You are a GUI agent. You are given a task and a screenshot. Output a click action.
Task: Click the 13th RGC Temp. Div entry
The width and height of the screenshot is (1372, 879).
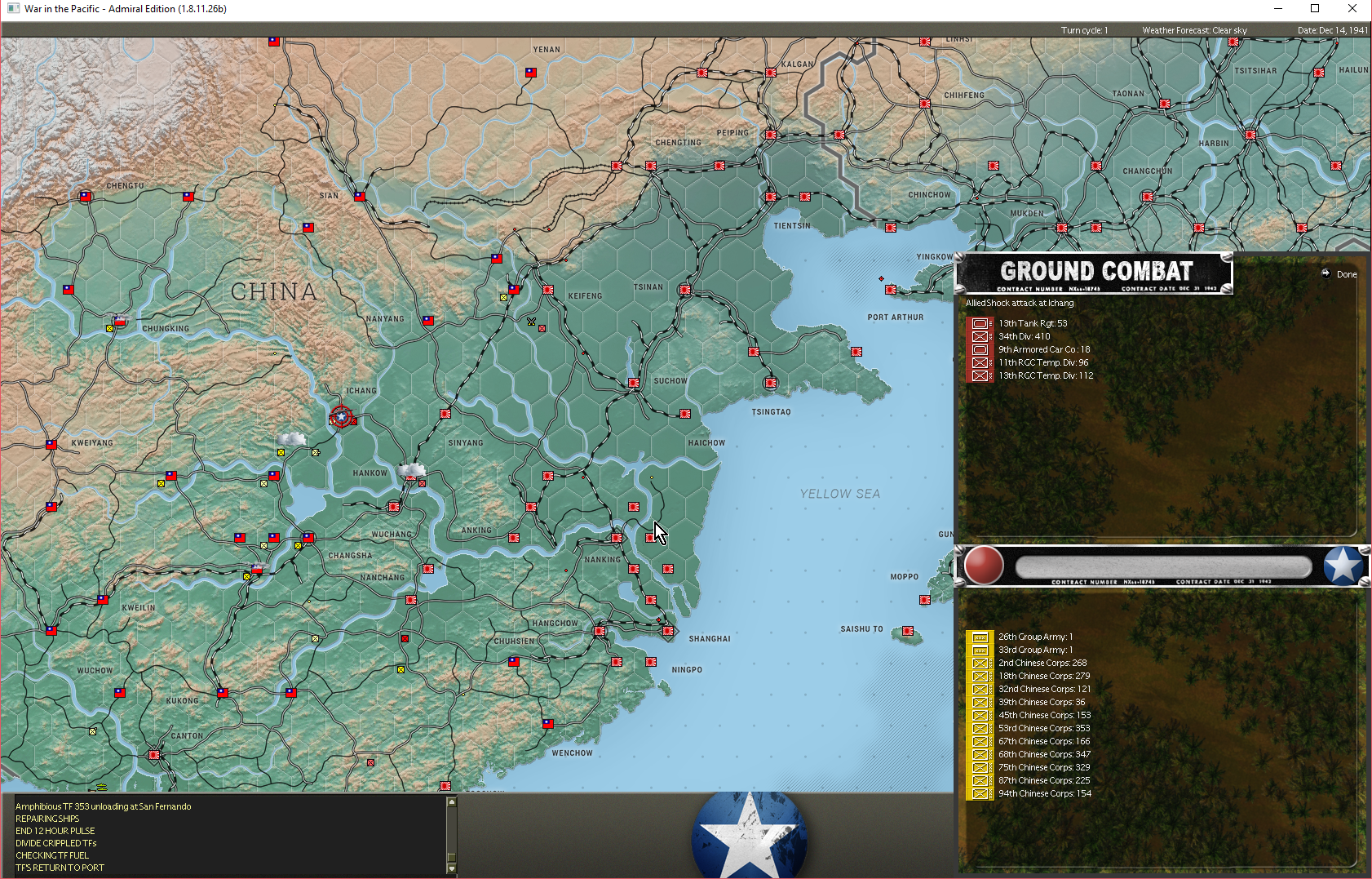(1046, 376)
